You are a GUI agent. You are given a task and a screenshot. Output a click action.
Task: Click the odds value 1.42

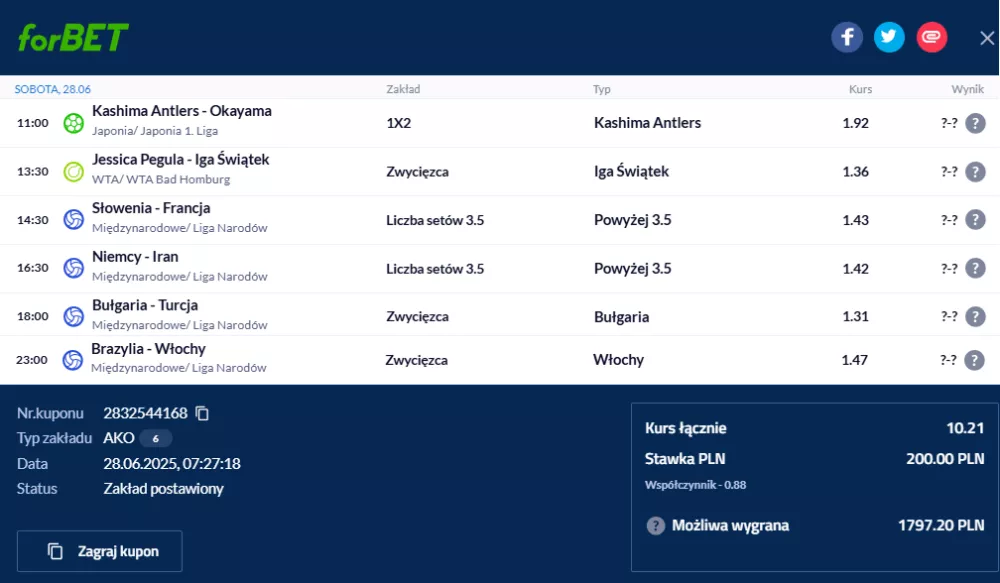[x=855, y=269]
